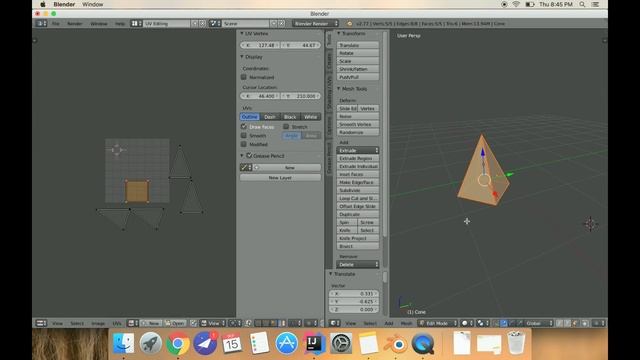Enable the Smooth checkbox

coord(244,136)
